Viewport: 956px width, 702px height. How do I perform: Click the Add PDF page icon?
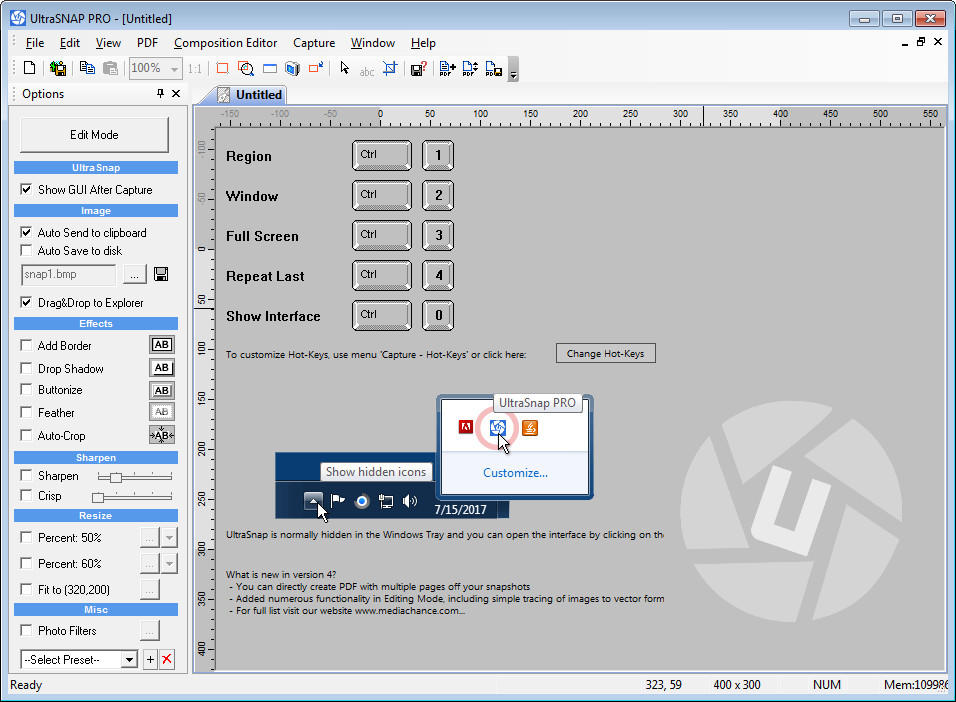(x=447, y=69)
